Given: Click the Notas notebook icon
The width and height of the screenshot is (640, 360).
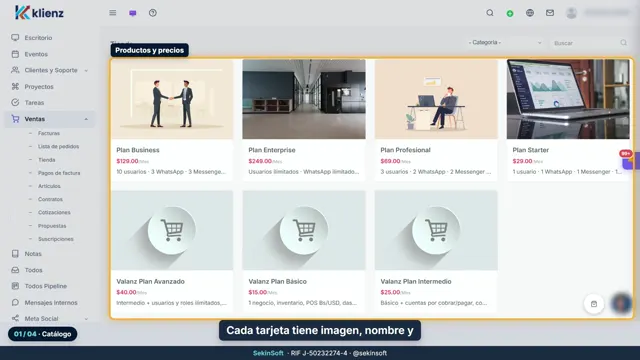Looking at the screenshot, I should [15, 253].
